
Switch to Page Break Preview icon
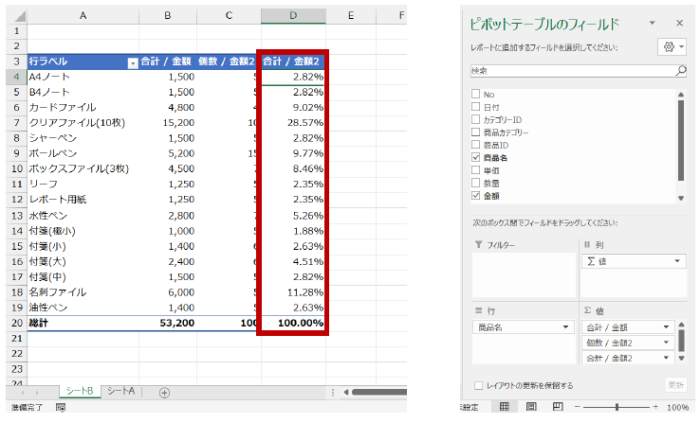click(559, 407)
